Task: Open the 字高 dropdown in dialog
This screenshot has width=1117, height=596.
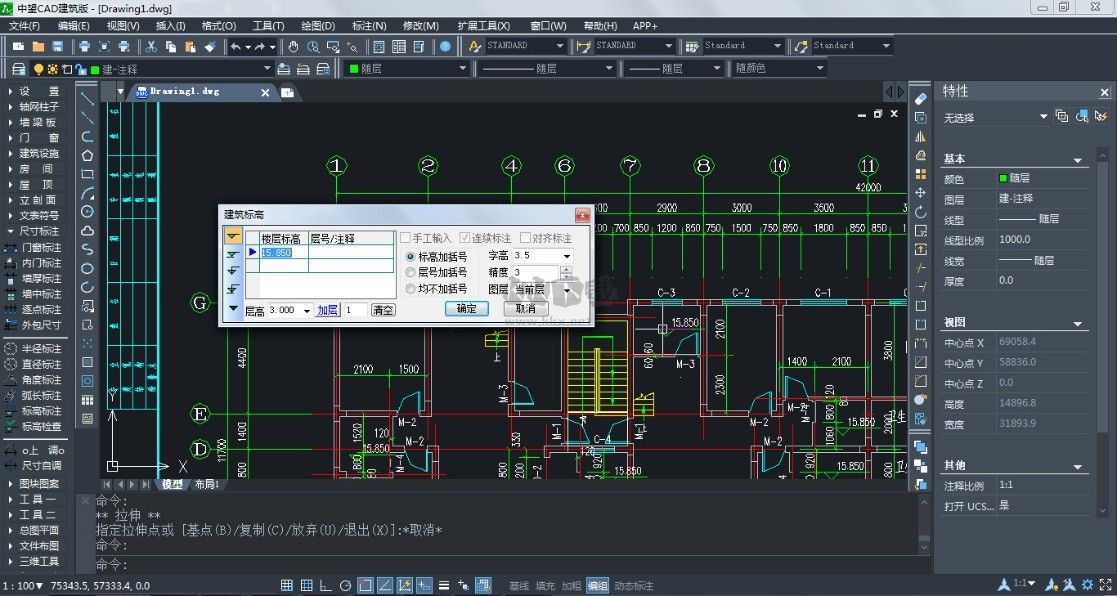Action: pos(566,257)
